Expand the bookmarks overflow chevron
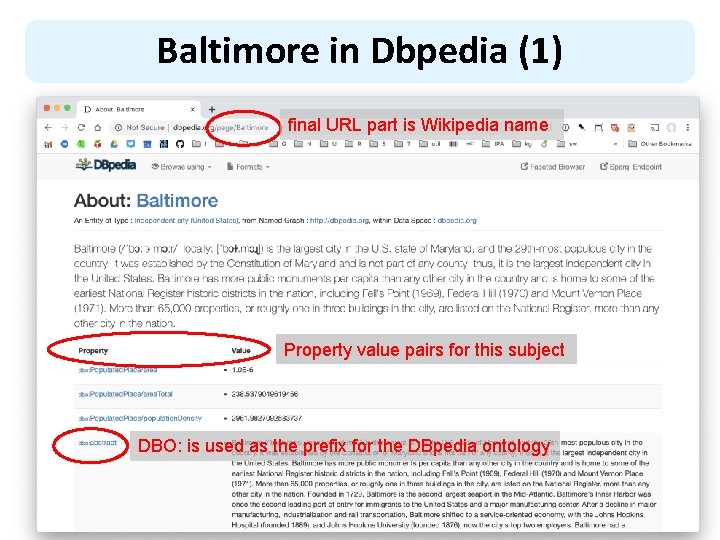The image size is (720, 540). pos(615,144)
